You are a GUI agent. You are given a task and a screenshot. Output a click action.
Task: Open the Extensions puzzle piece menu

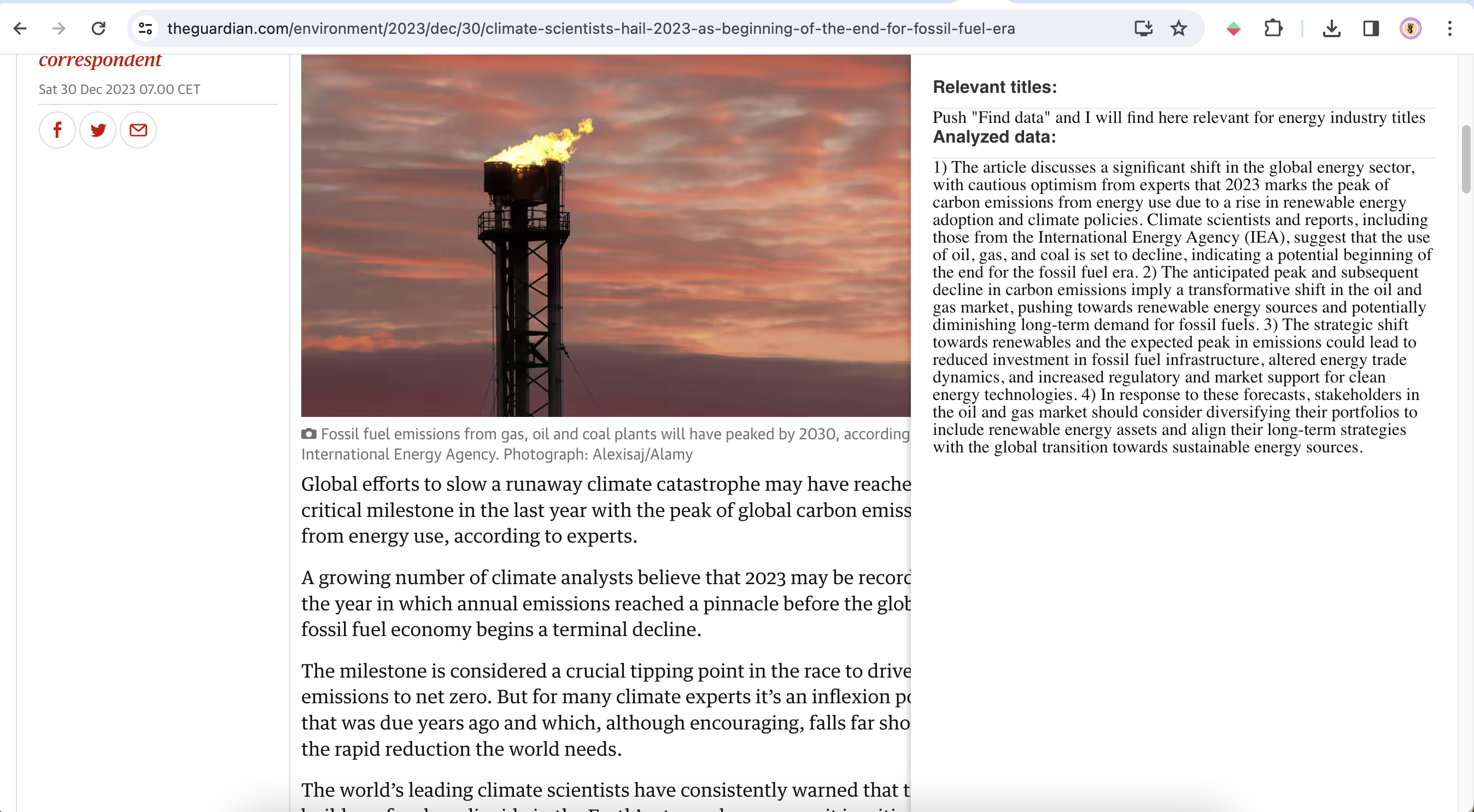pyautogui.click(x=1273, y=28)
